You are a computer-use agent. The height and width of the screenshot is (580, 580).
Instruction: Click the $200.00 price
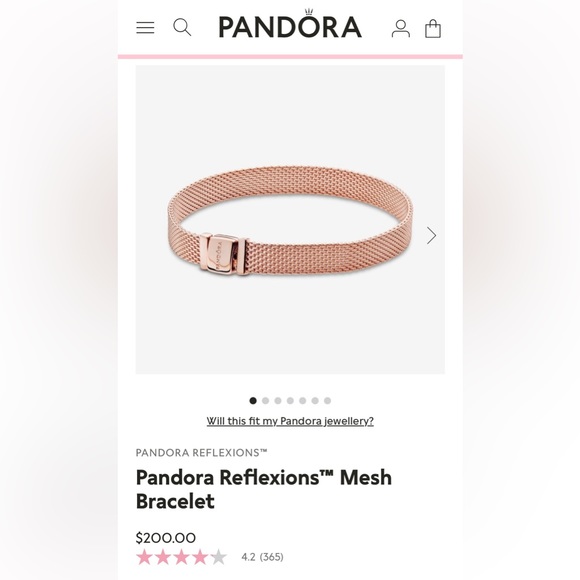pyautogui.click(x=166, y=538)
